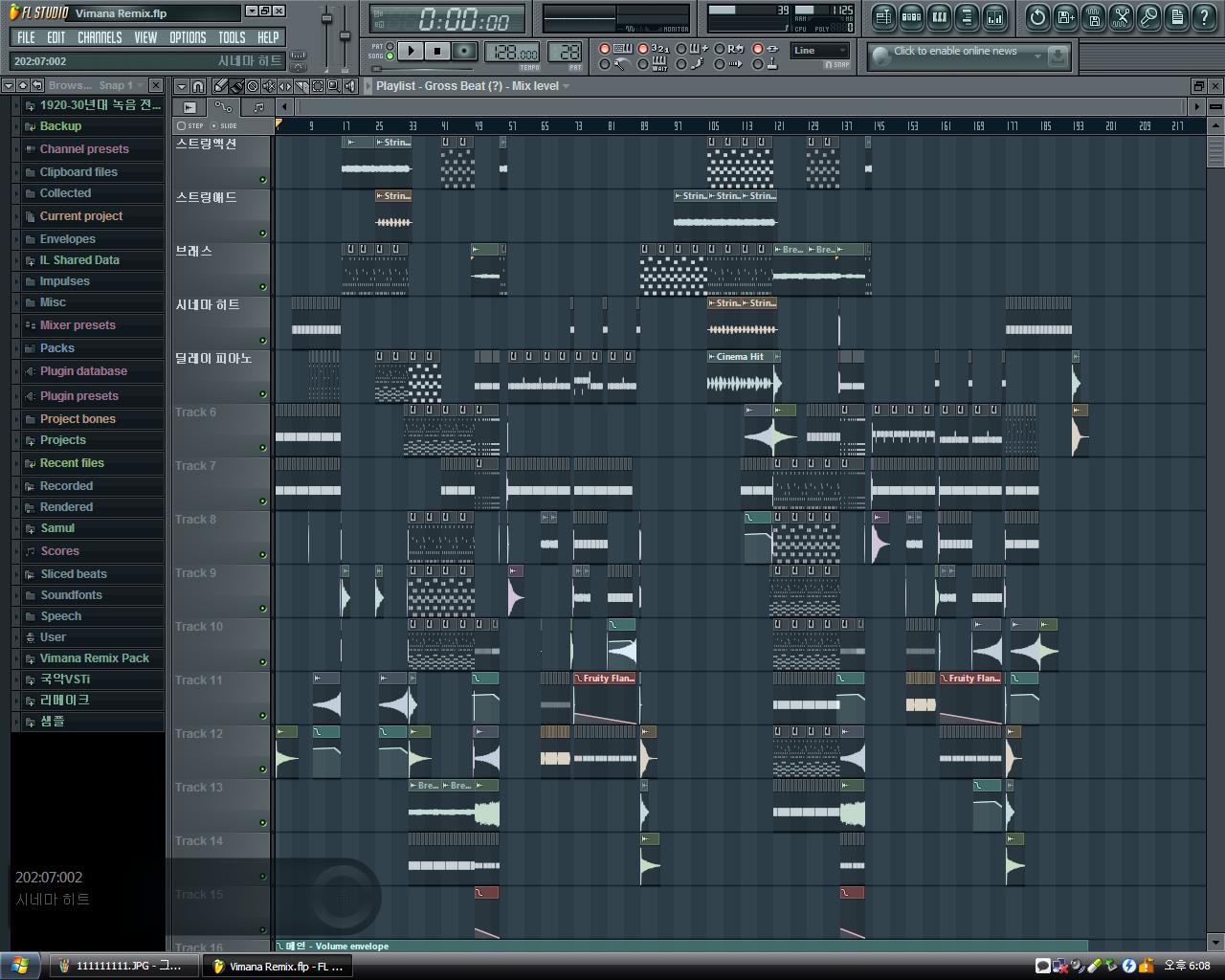Viewport: 1225px width, 980px height.
Task: Show automation clip focus tab in playlist
Action: point(223,107)
